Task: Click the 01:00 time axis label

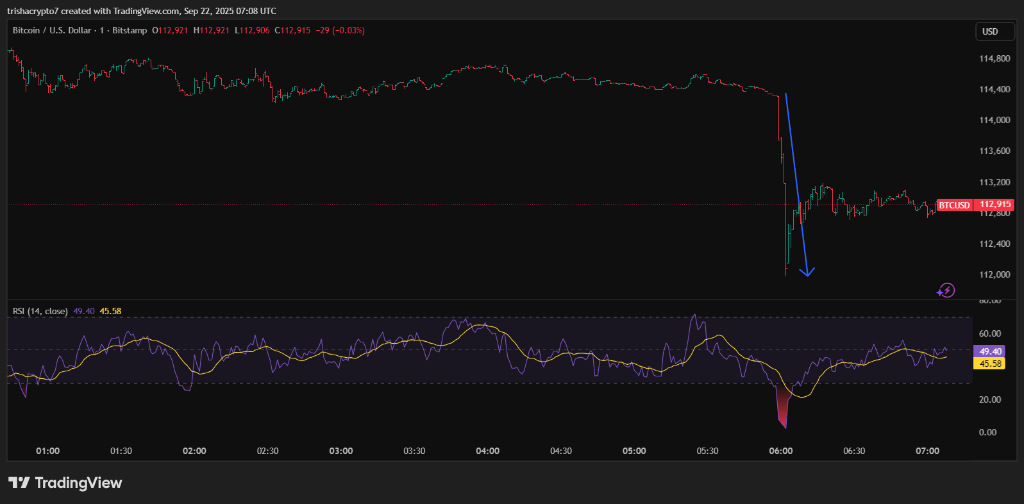Action: [48, 451]
